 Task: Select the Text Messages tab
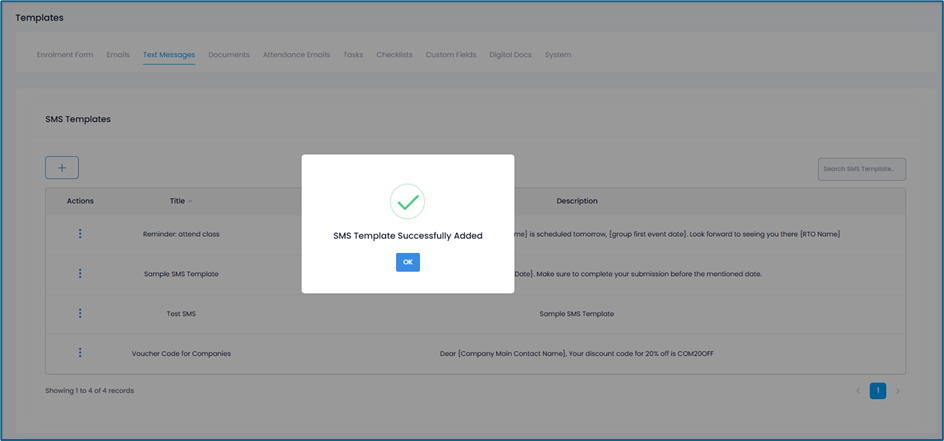point(169,55)
